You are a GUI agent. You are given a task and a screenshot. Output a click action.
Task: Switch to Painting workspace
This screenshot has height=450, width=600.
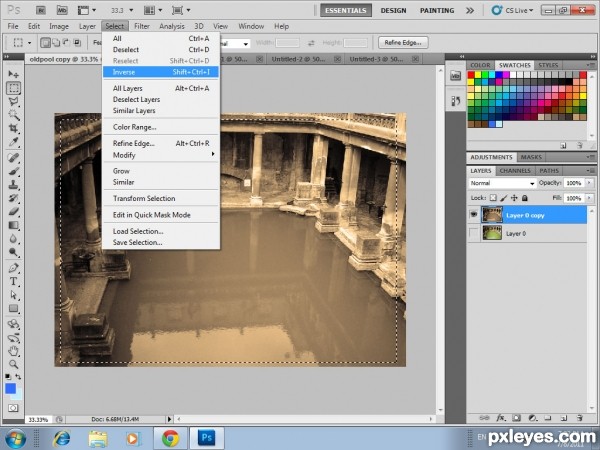pyautogui.click(x=437, y=10)
